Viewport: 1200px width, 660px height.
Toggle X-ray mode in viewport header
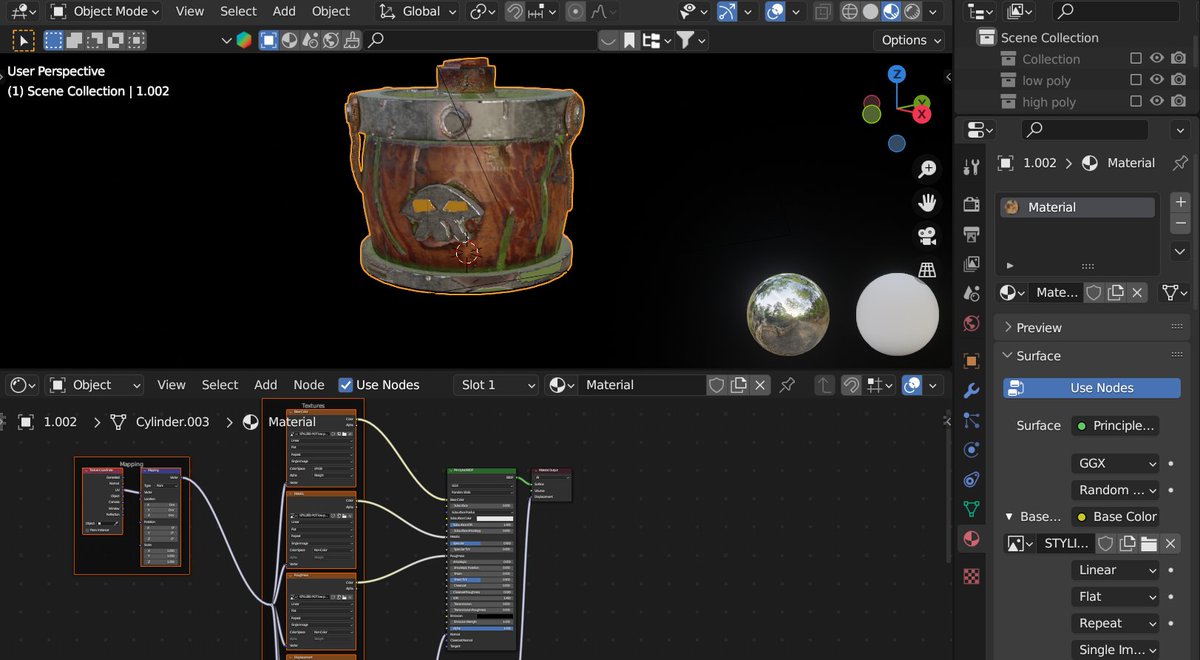pyautogui.click(x=822, y=12)
